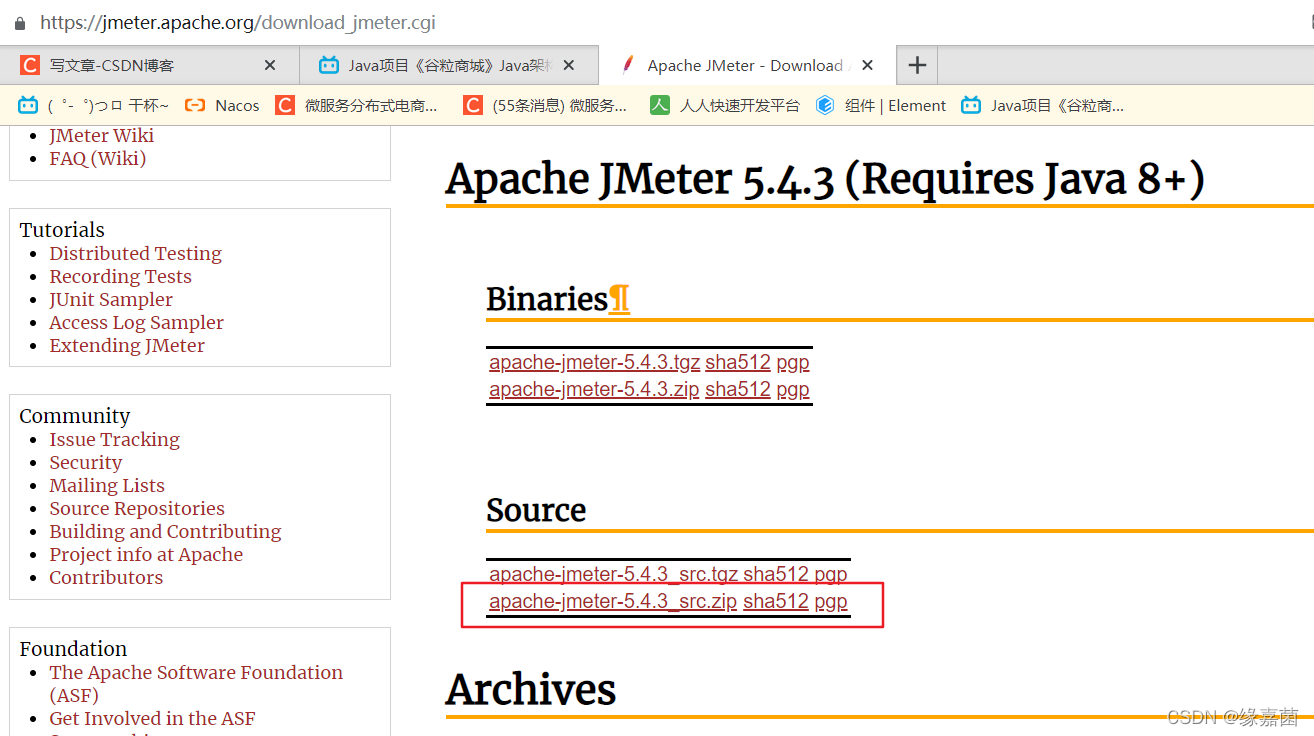
Task: Open The Apache Software Foundation (ASF) link
Action: click(x=196, y=684)
